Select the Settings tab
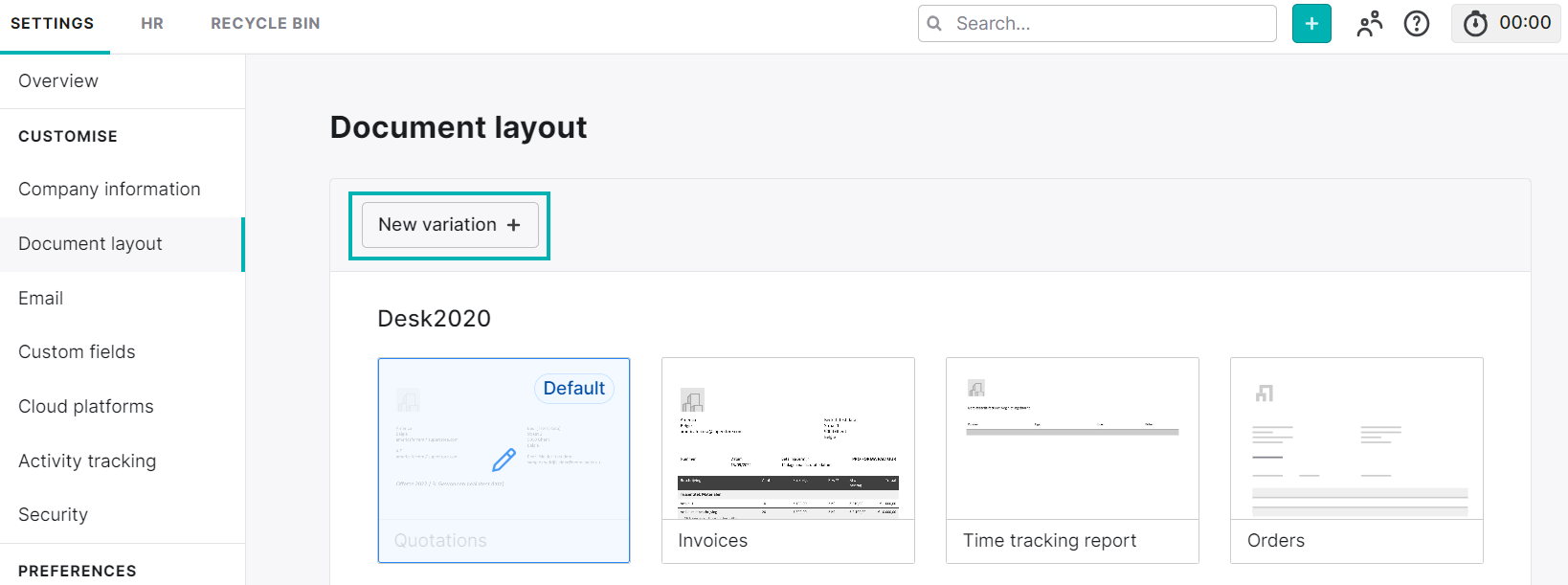The height and width of the screenshot is (585, 1568). point(53,24)
